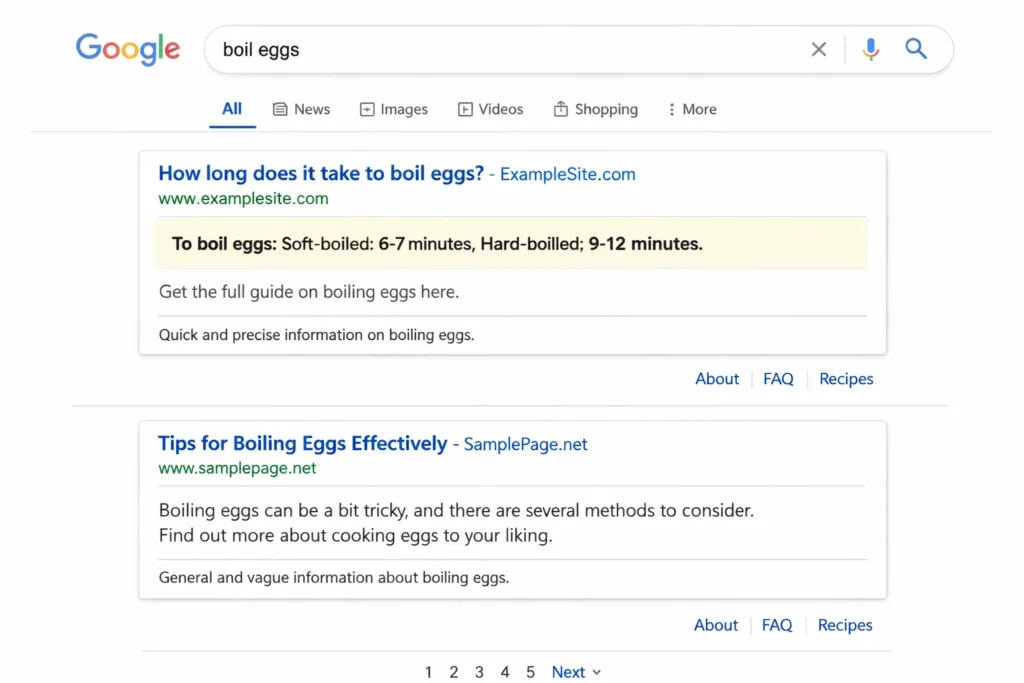
Task: Click the Google logo
Action: coord(128,49)
